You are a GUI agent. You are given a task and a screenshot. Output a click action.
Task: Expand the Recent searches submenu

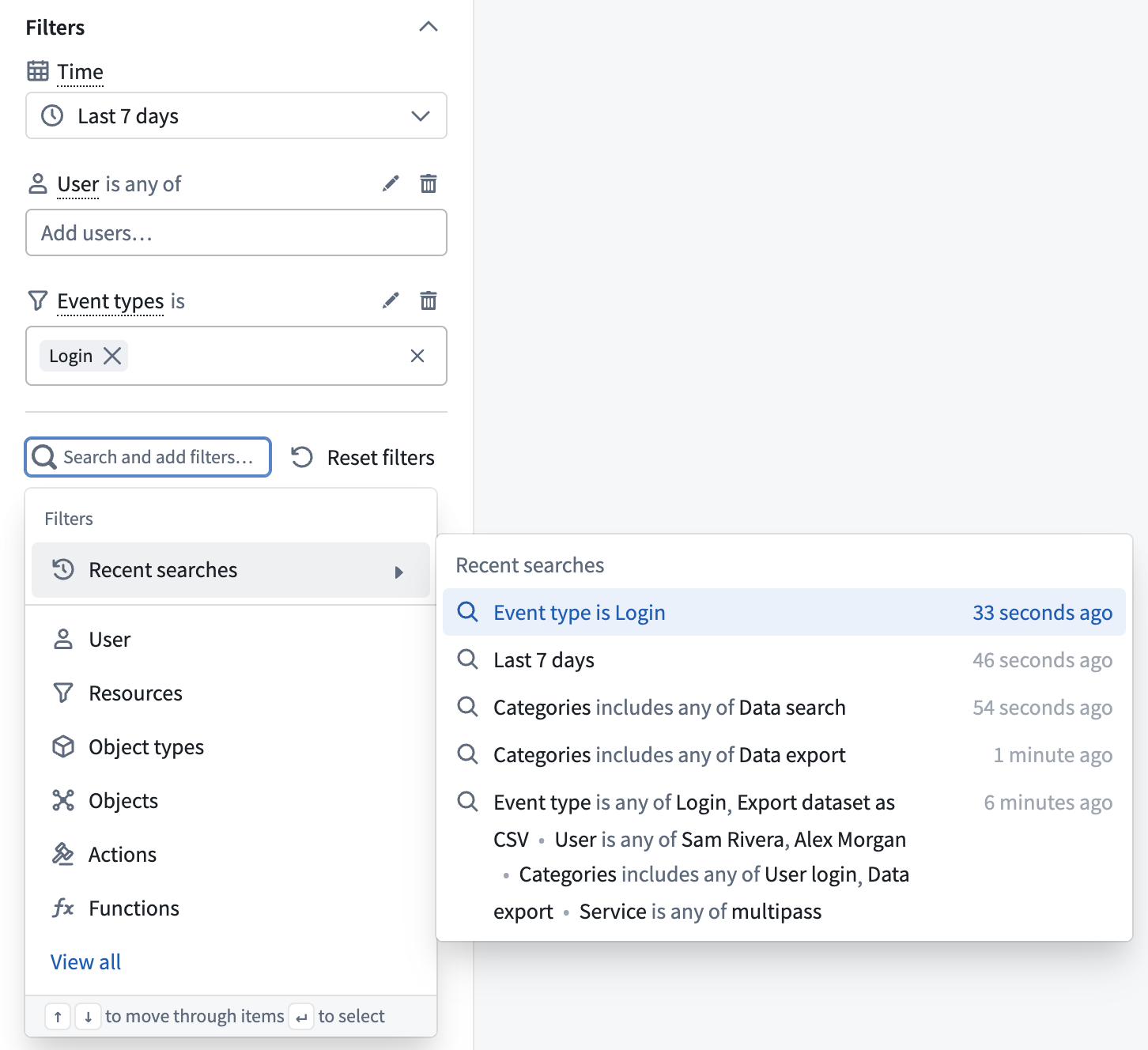point(231,570)
